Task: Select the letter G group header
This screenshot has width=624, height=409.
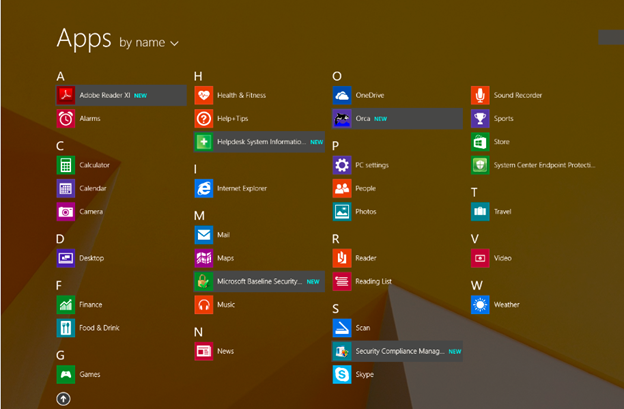Action: point(60,355)
